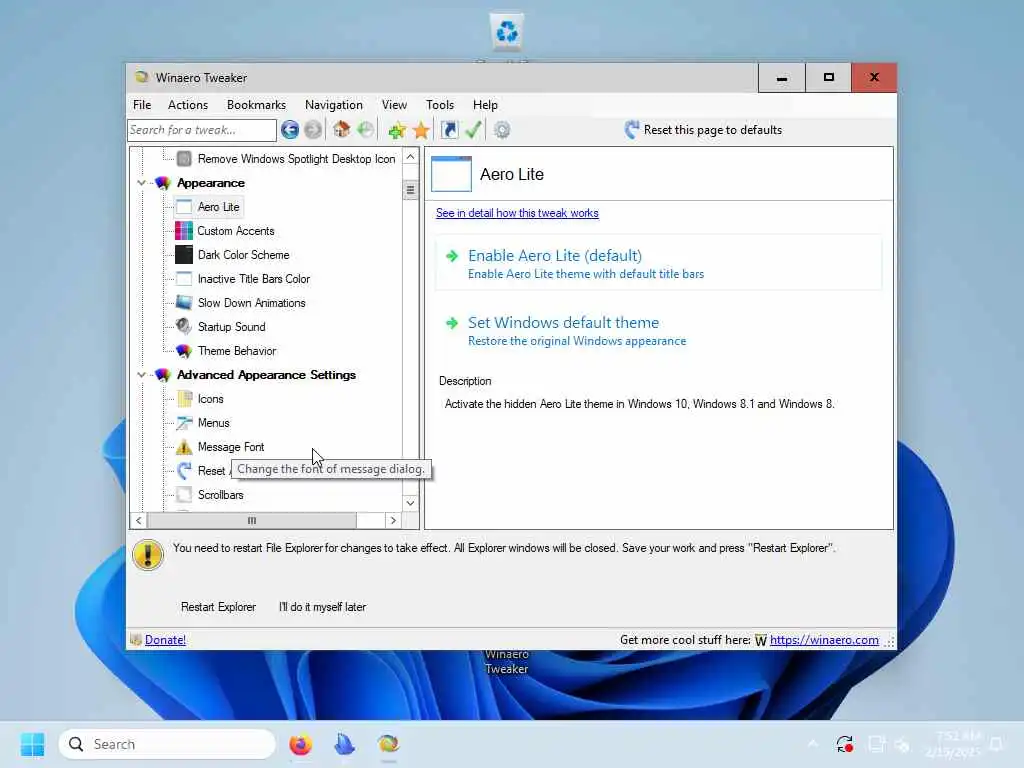Viewport: 1024px width, 768px height.
Task: Click the blue sail taskbar app icon
Action: pos(344,744)
